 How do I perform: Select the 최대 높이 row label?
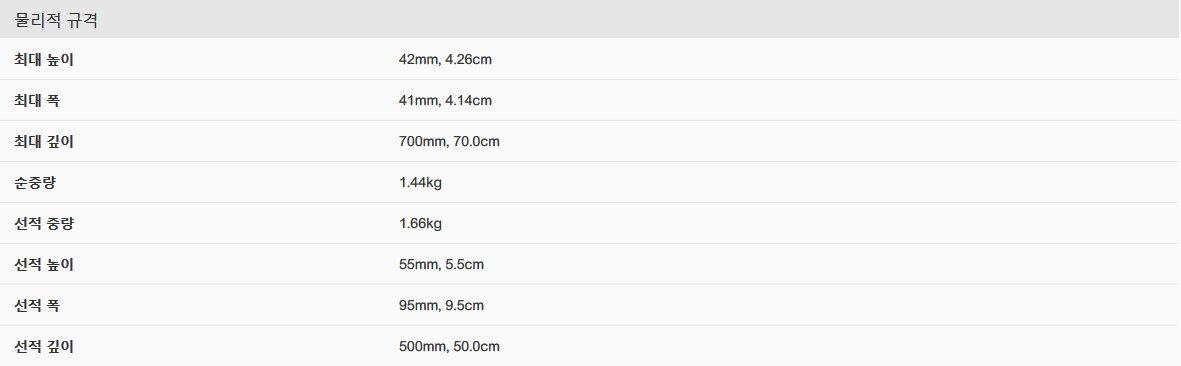[x=44, y=59]
